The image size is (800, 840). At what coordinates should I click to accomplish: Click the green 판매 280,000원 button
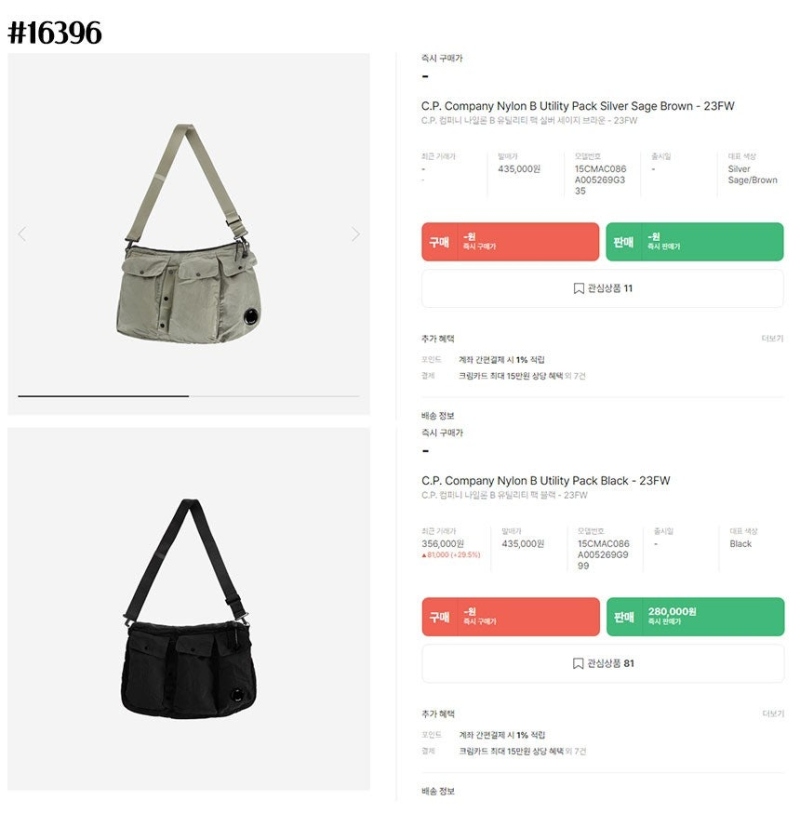(x=695, y=617)
